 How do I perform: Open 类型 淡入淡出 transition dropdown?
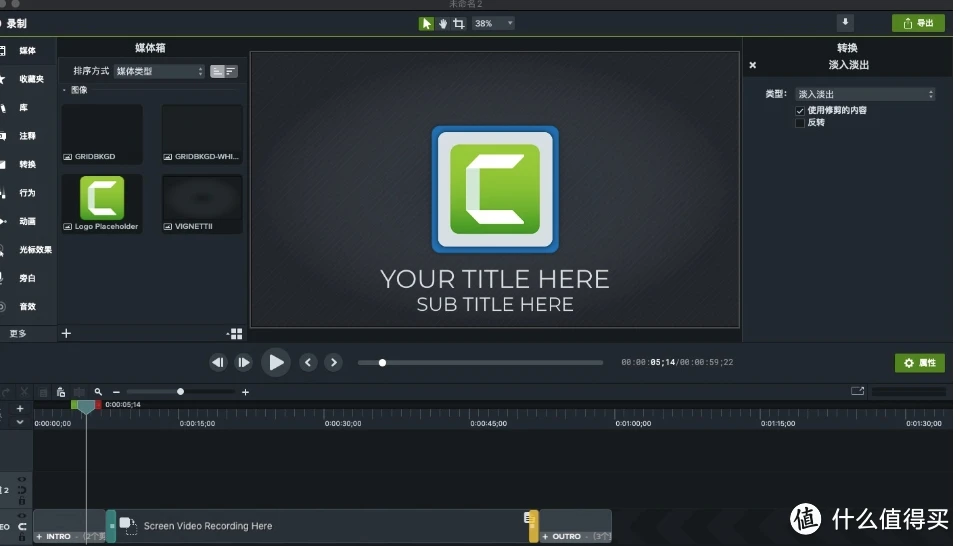(865, 94)
